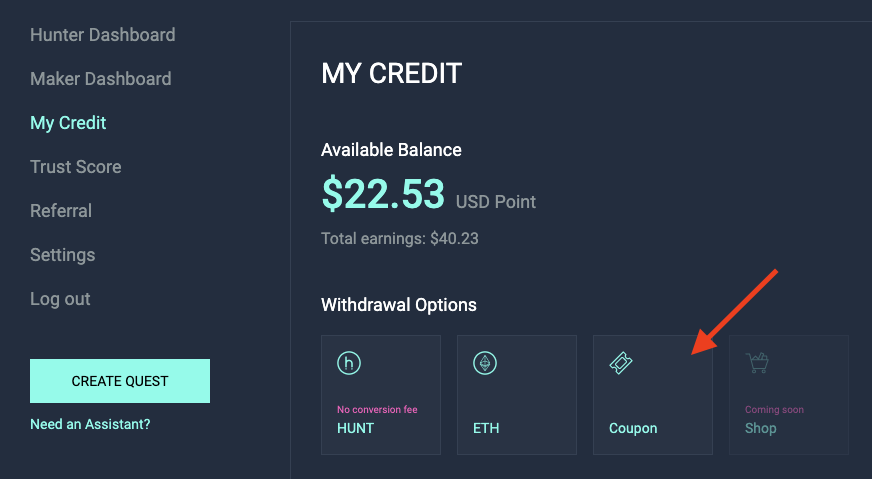Click the Total earnings $40.23 text
Screen dimensions: 872x479
coord(400,239)
